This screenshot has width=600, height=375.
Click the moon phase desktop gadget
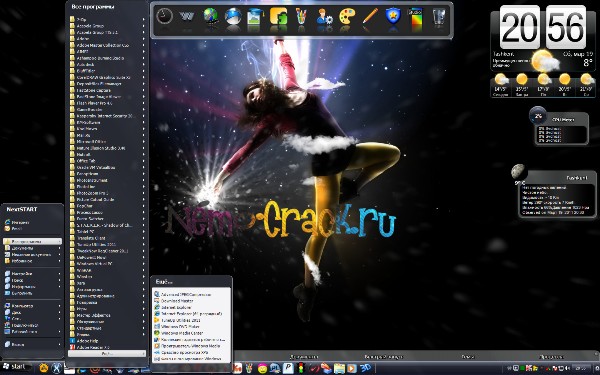coord(518,171)
